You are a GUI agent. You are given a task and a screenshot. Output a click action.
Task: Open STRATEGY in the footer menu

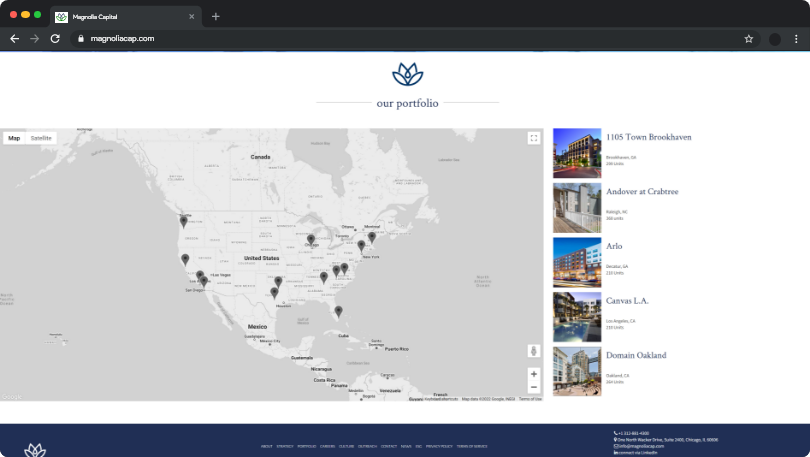(285, 446)
